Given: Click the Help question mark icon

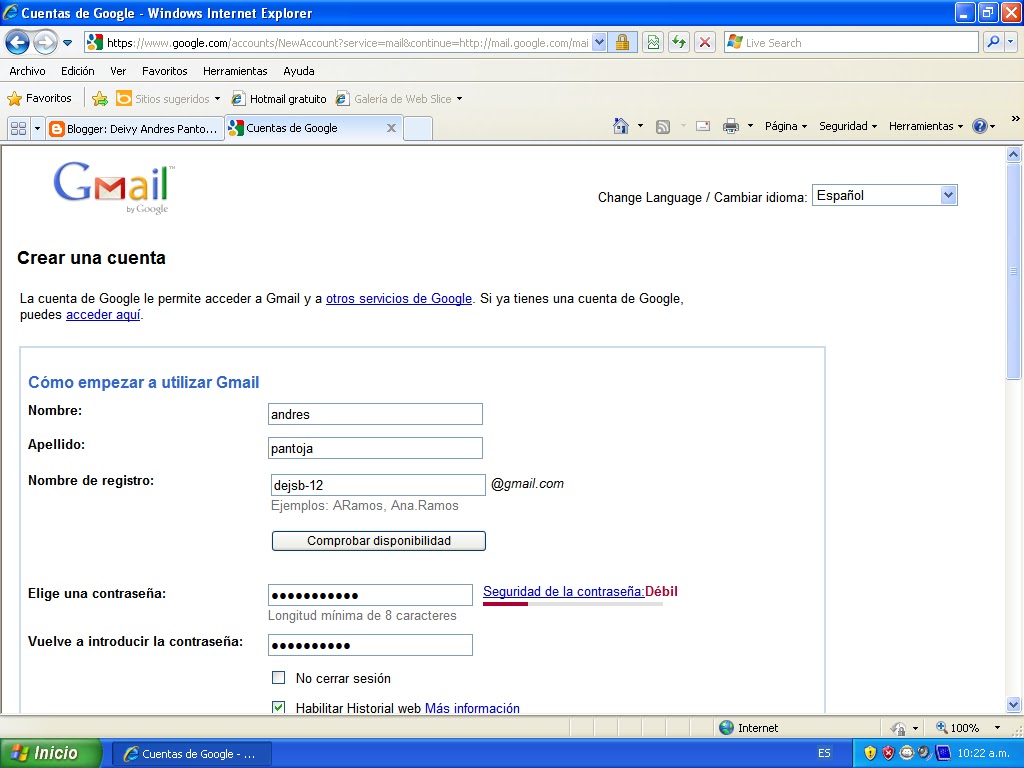Looking at the screenshot, I should [x=980, y=126].
